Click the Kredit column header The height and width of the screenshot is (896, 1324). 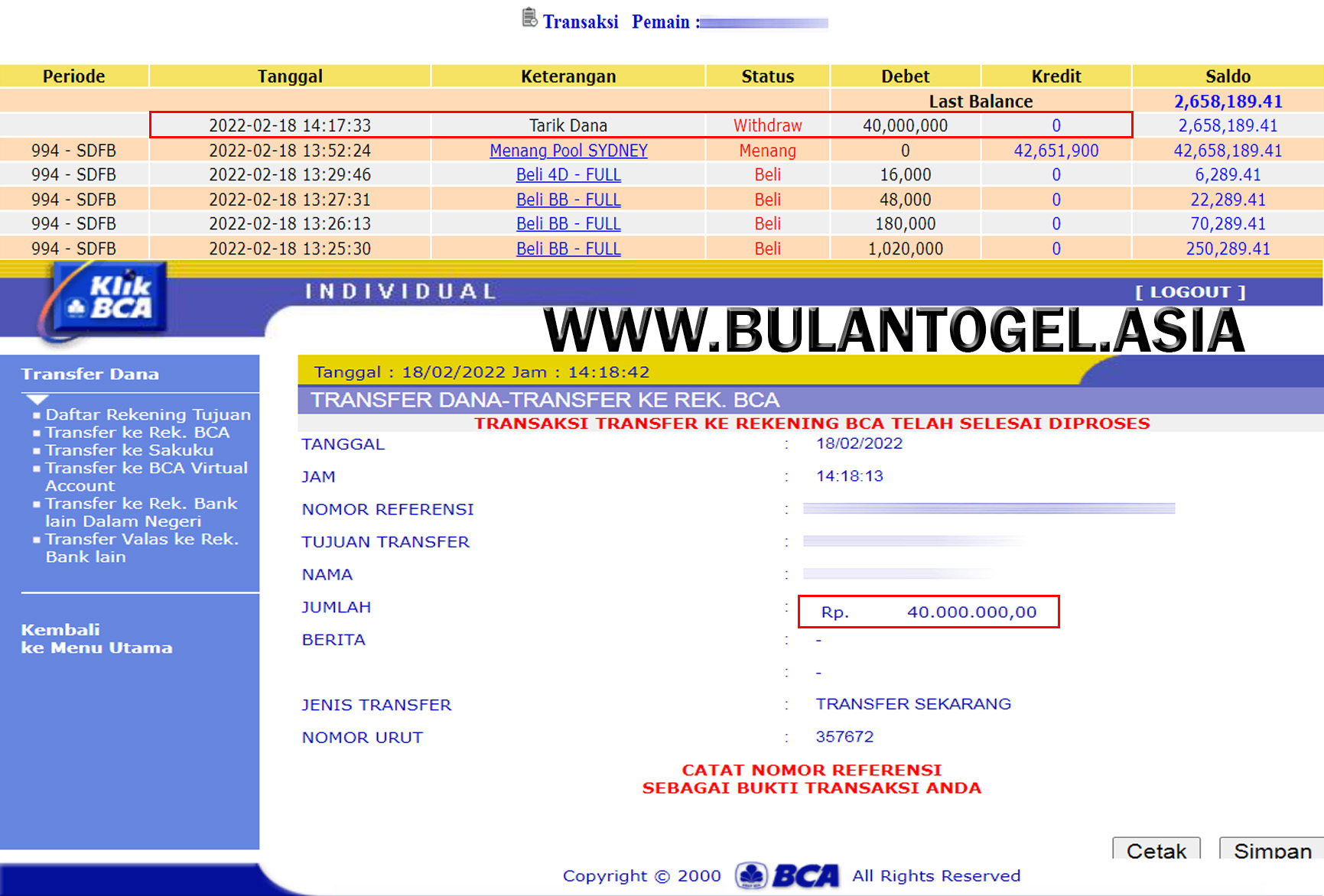click(x=1056, y=76)
